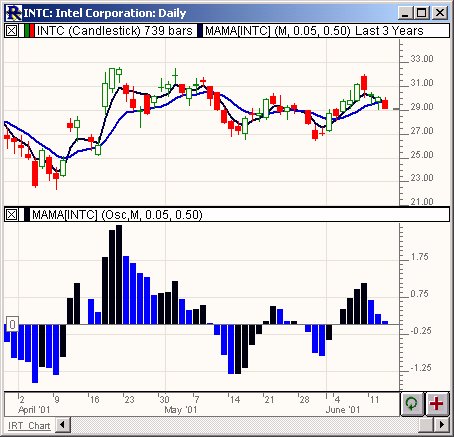Minimize the INTC chart window
This screenshot has width=454, height=437.
405,13
